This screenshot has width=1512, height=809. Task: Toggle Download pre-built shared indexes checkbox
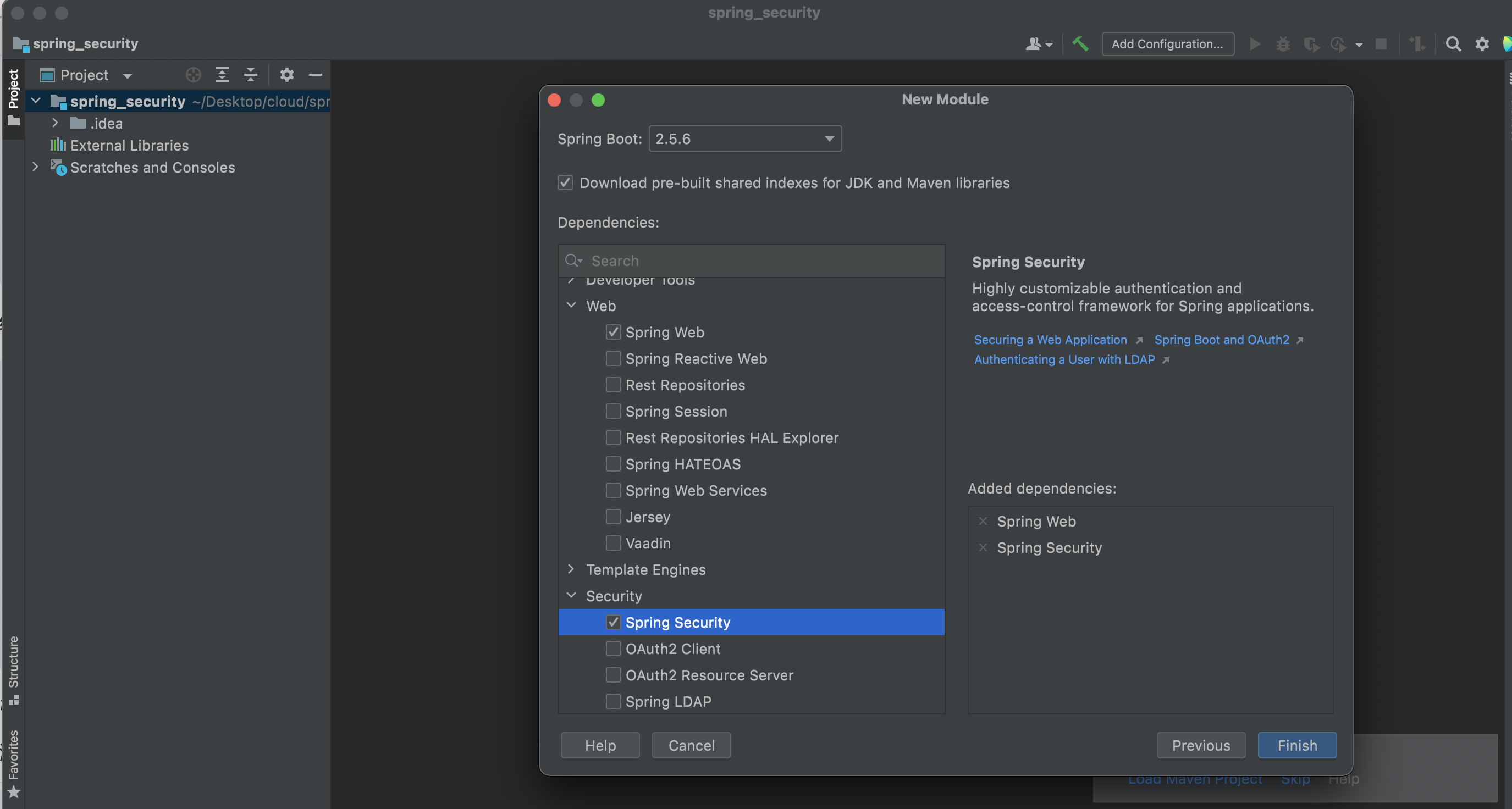[565, 183]
